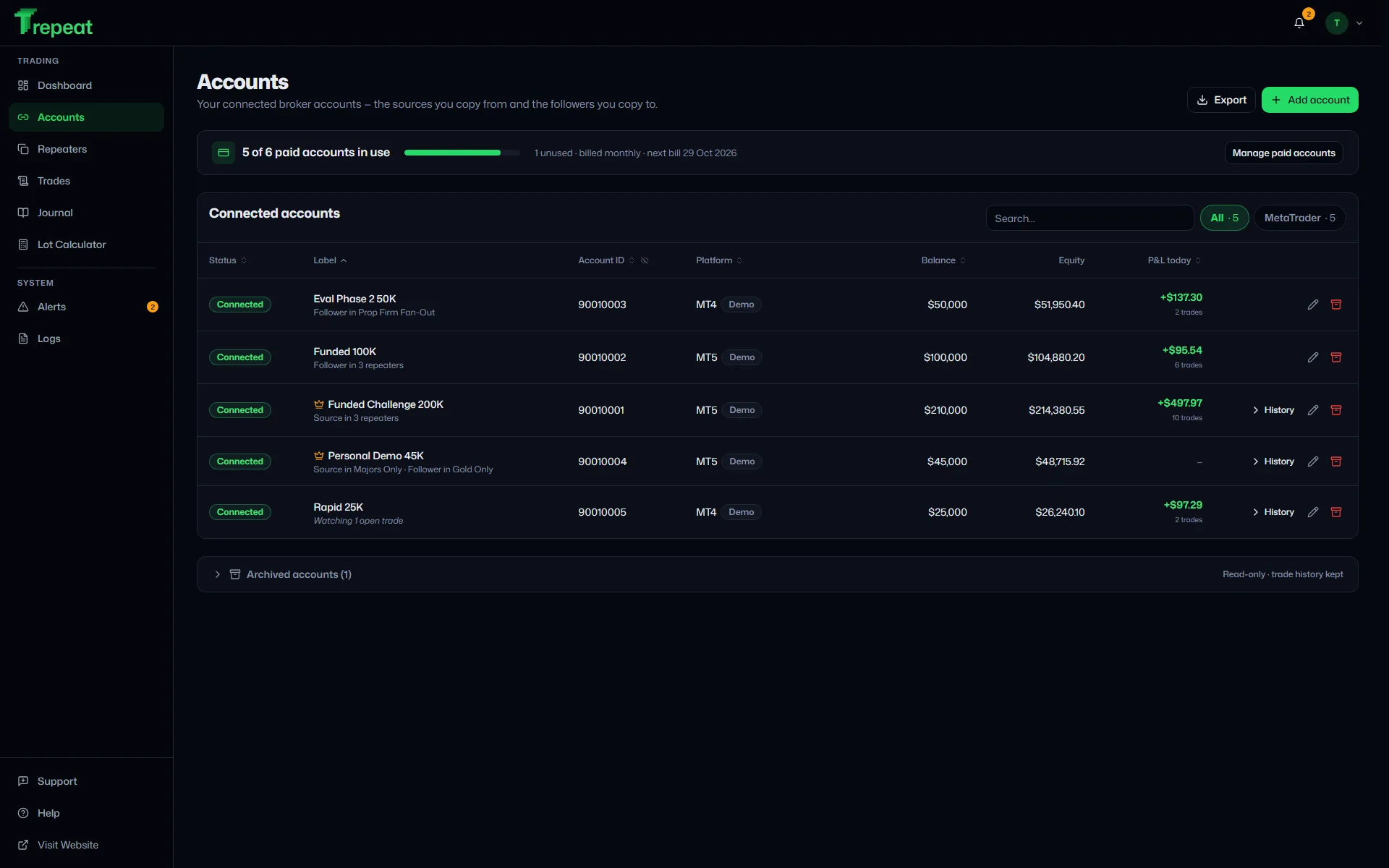1389x868 pixels.
Task: Expand History for Funded Challenge 200K
Action: point(1273,410)
